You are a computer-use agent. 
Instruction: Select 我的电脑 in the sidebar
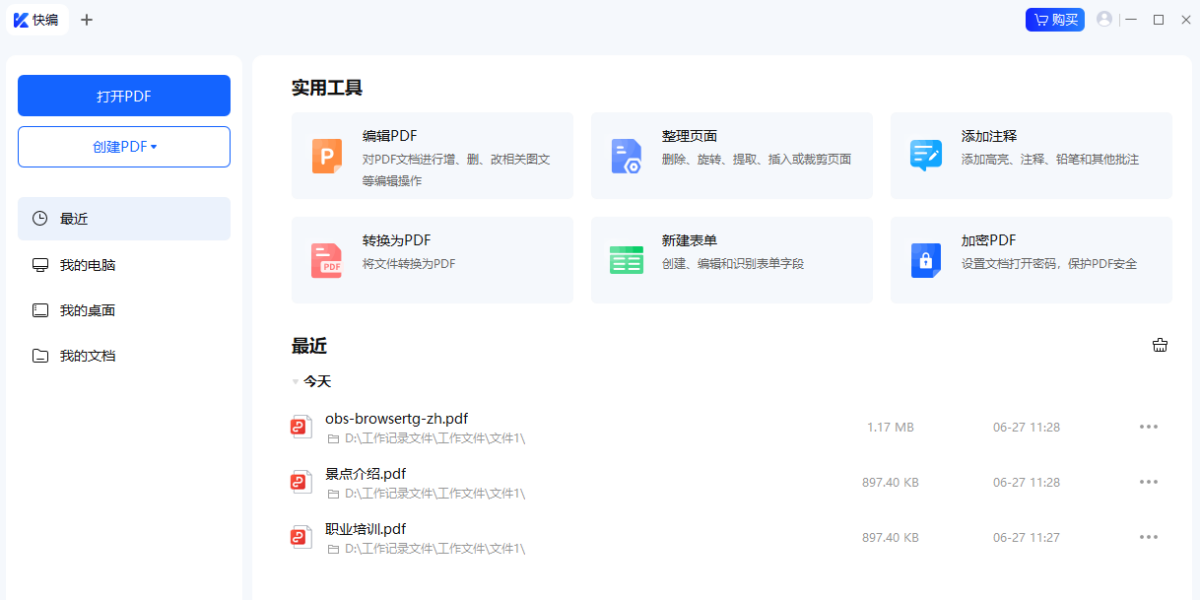124,265
